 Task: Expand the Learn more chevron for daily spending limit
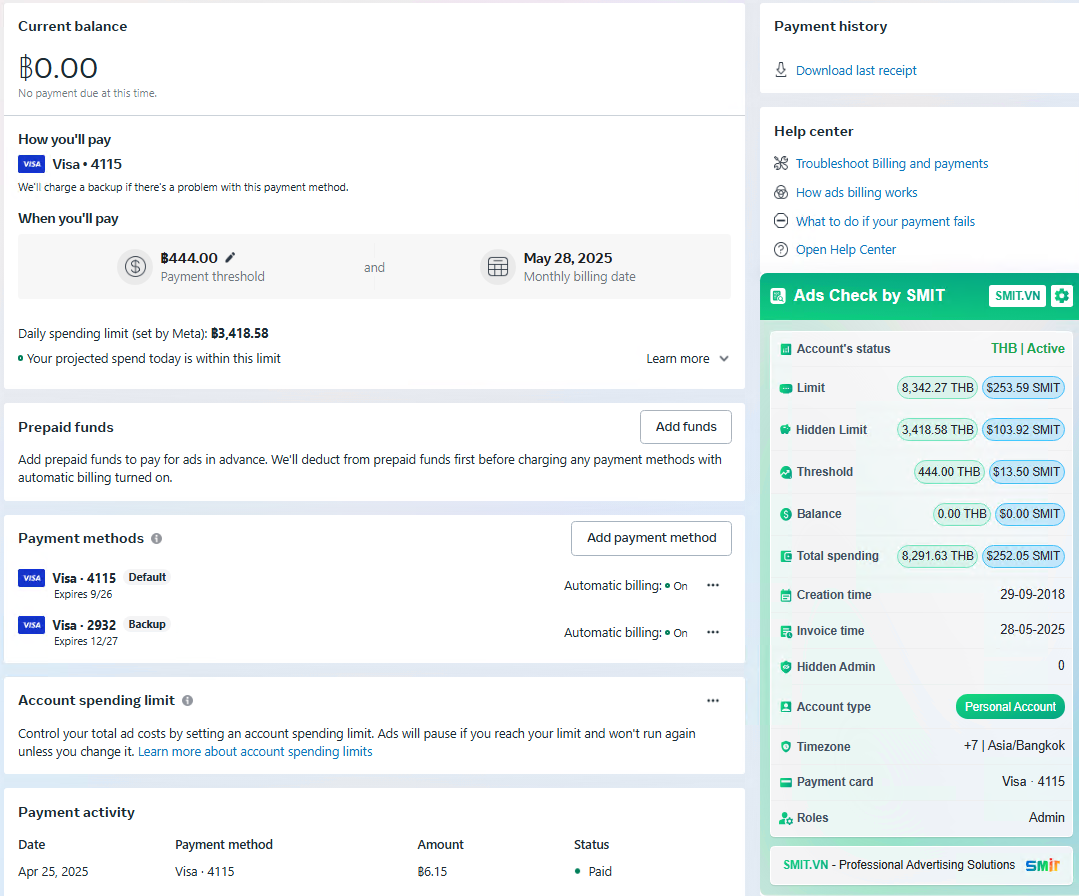coord(724,359)
